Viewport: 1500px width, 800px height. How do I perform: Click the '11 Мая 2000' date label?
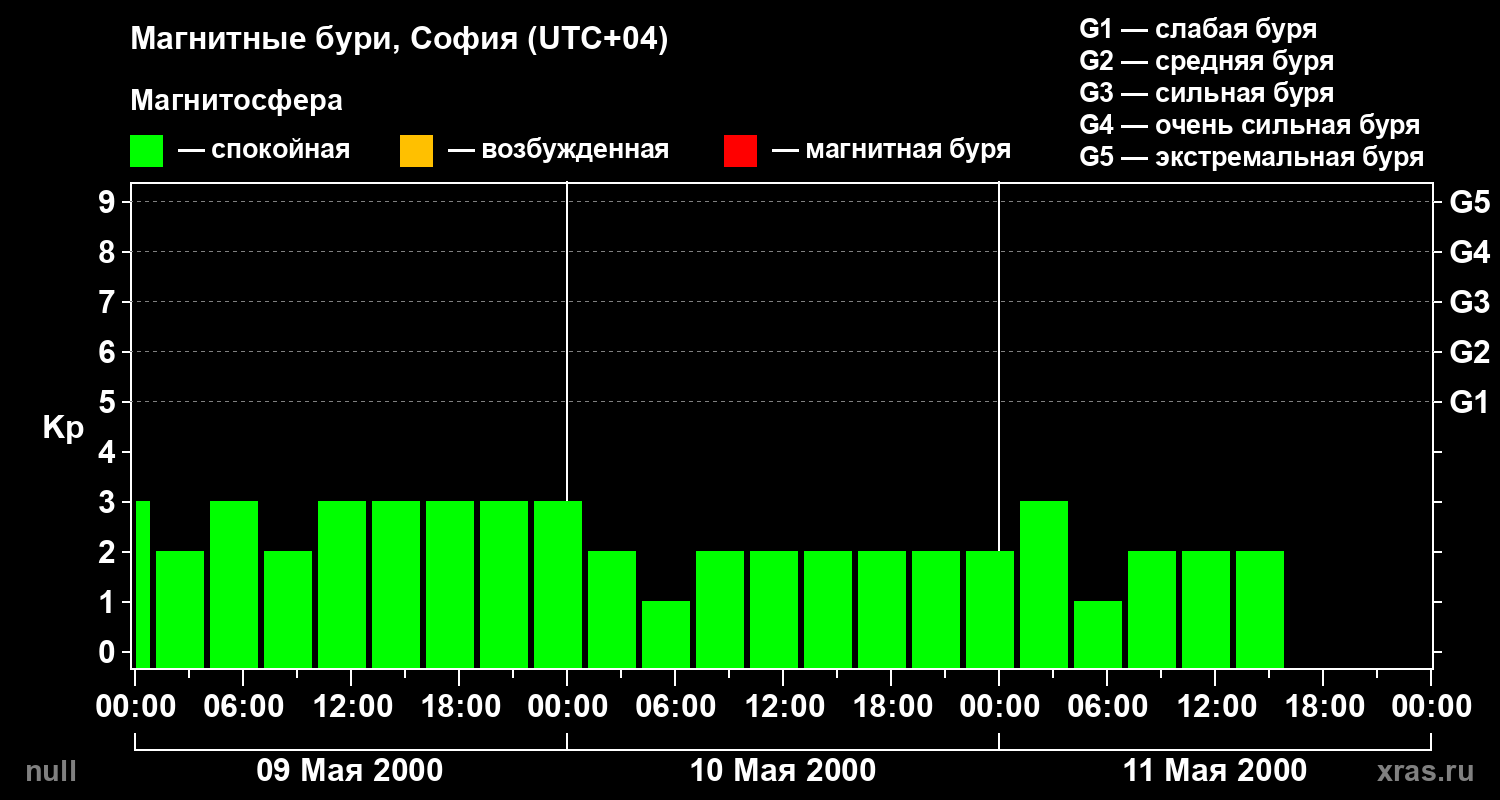1215,770
